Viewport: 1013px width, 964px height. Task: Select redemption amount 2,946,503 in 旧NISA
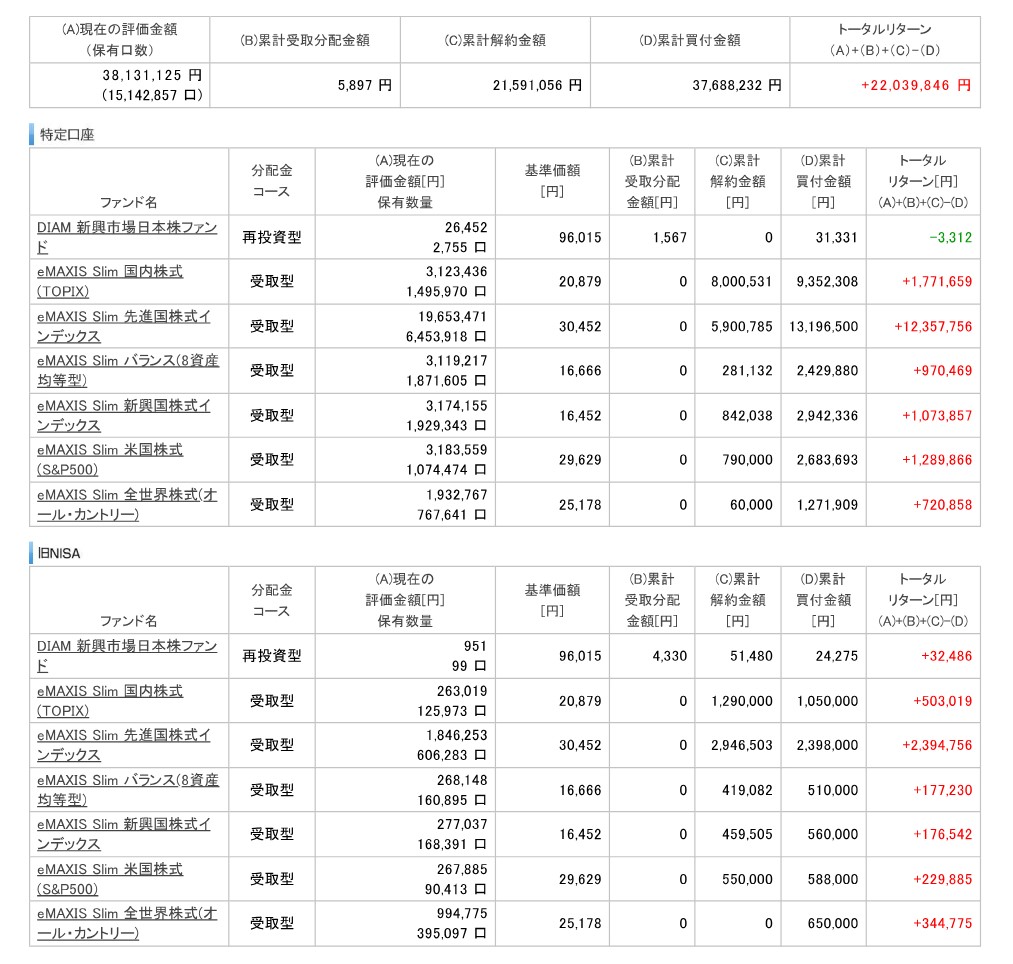(x=742, y=746)
